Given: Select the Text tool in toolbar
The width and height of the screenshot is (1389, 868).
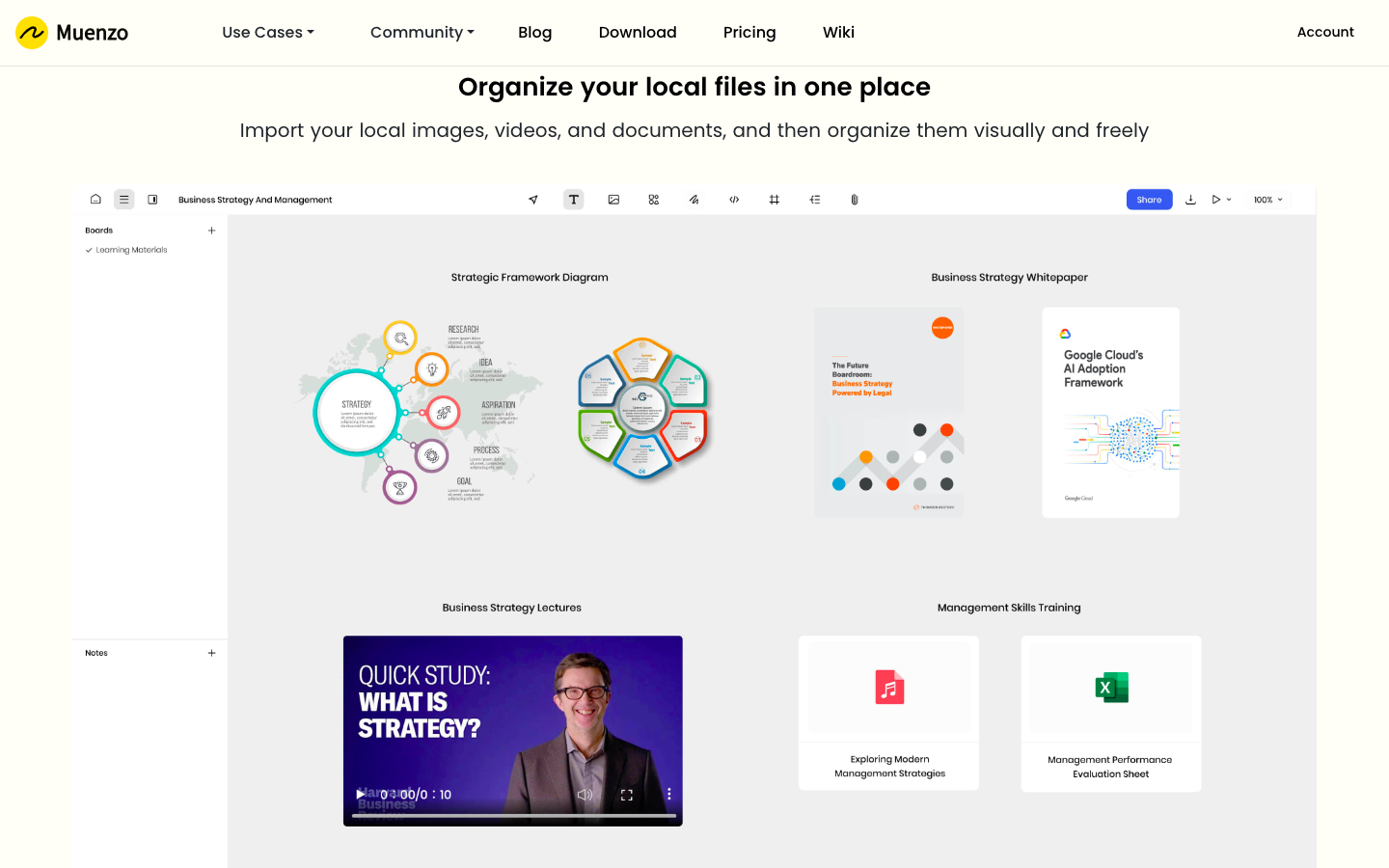Looking at the screenshot, I should tap(573, 200).
